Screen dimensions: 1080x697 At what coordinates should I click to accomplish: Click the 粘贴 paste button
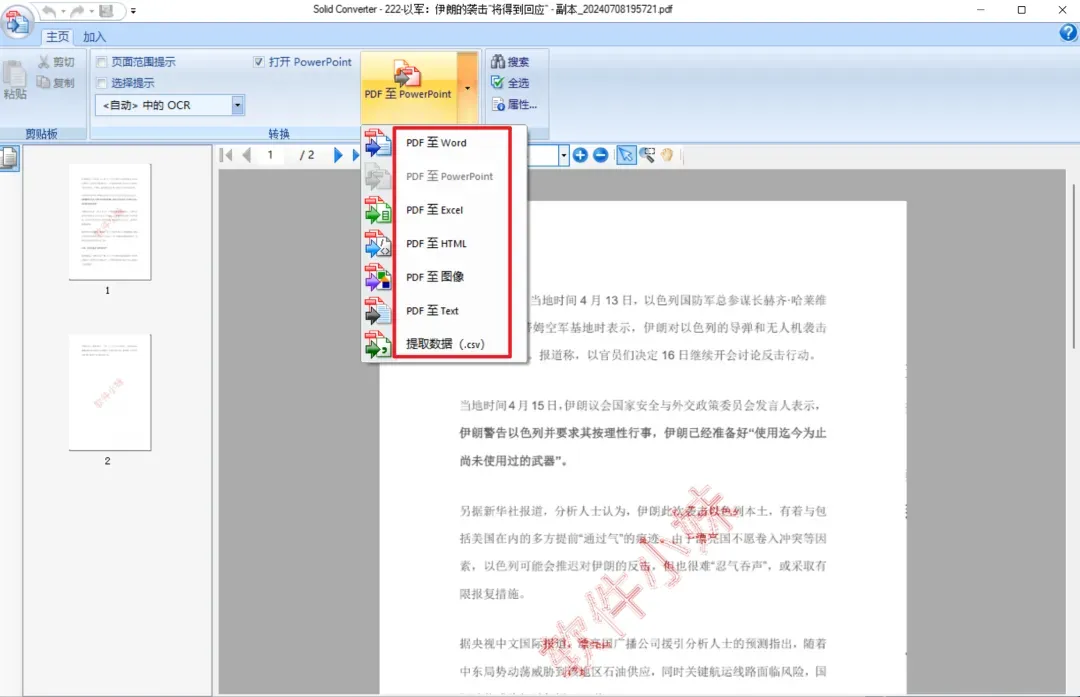[x=14, y=80]
